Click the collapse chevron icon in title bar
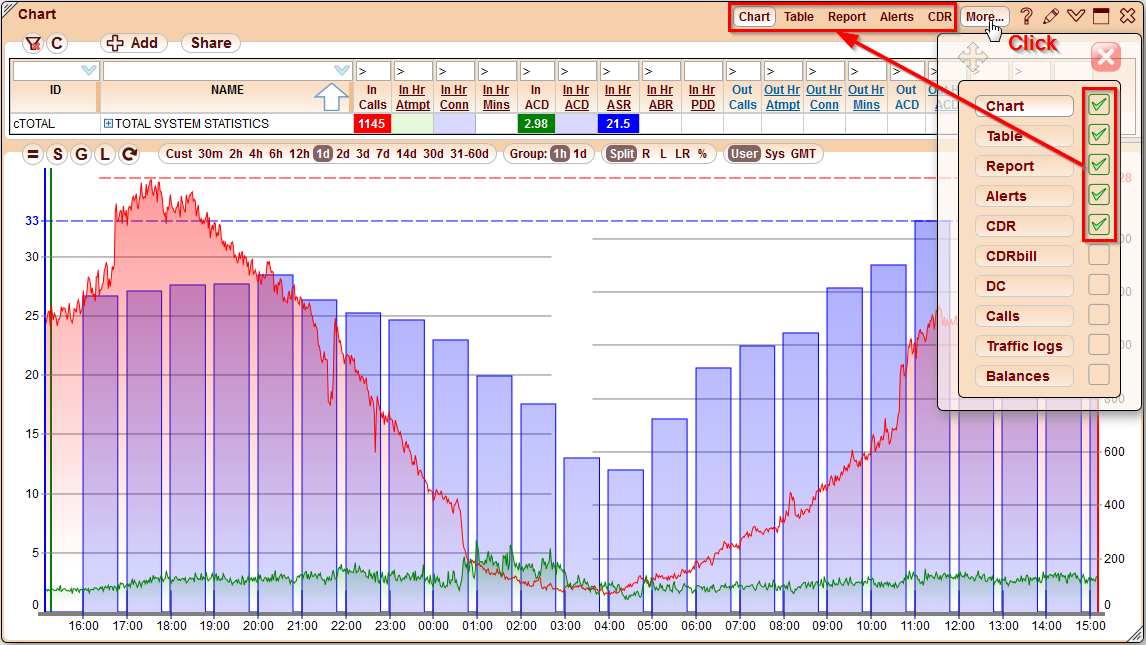The height and width of the screenshot is (645, 1146). 1076,15
